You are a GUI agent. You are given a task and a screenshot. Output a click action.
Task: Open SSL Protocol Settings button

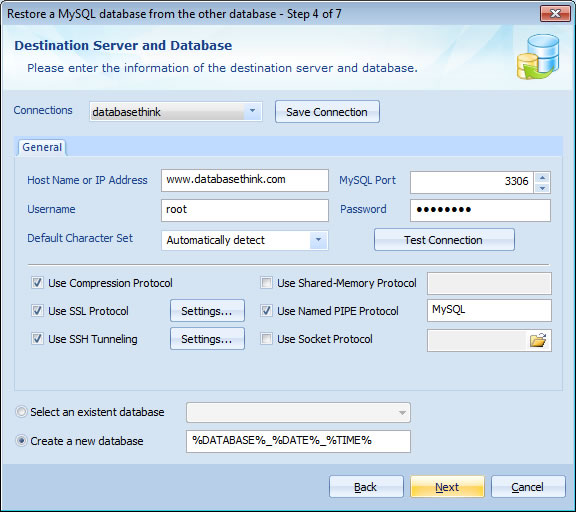click(x=207, y=311)
